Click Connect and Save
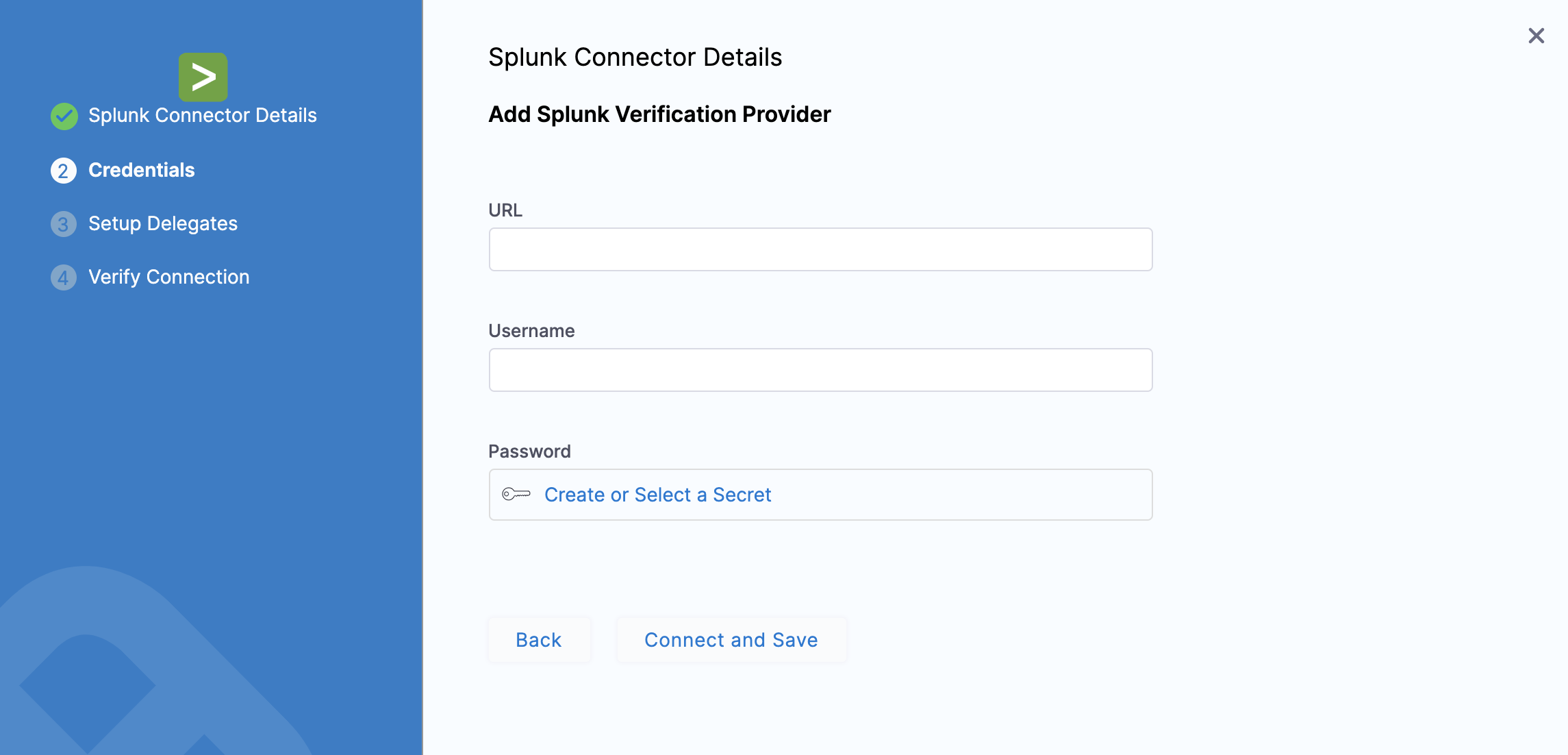 click(x=731, y=640)
